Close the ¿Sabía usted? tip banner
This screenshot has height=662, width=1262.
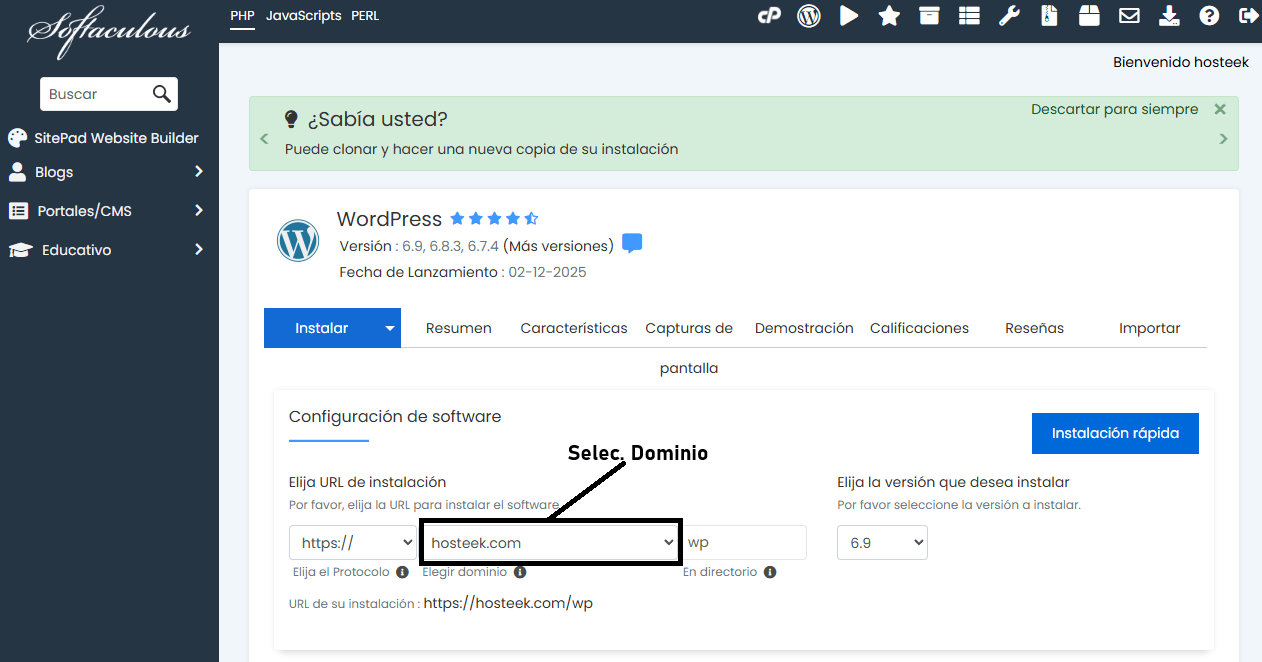point(1220,109)
